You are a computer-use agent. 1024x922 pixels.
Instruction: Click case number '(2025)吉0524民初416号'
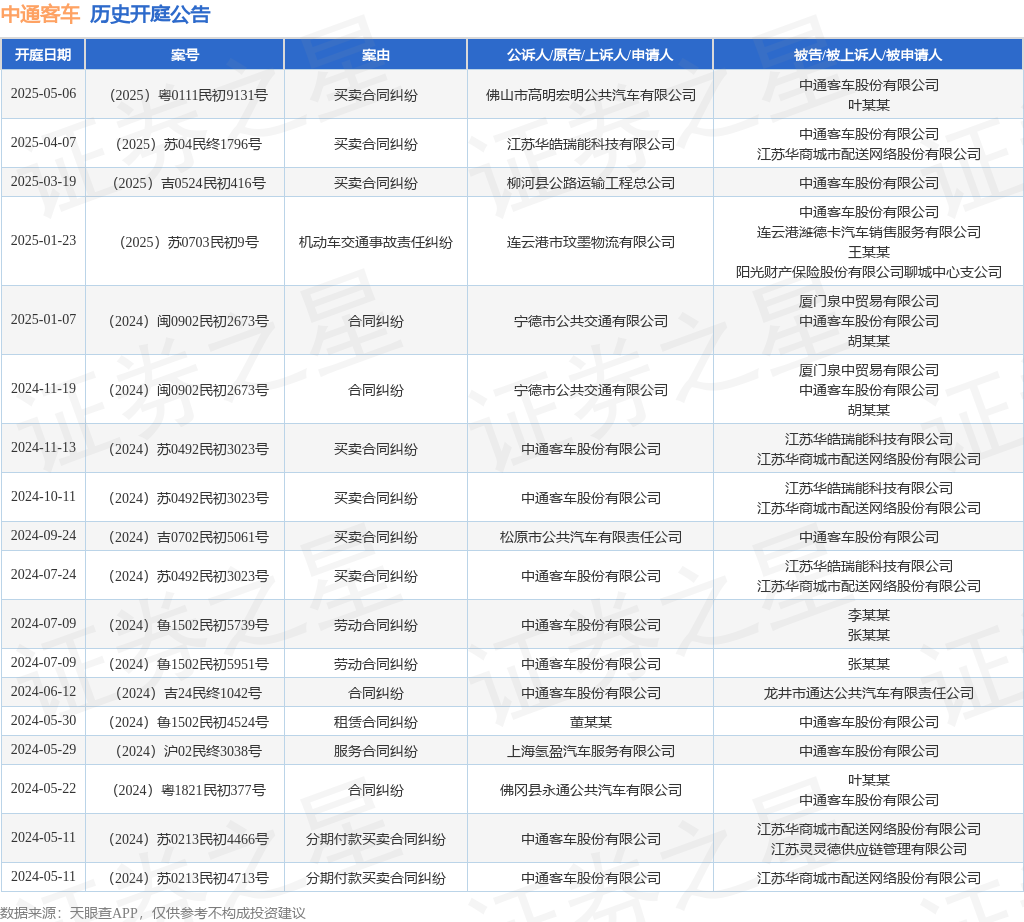point(189,183)
